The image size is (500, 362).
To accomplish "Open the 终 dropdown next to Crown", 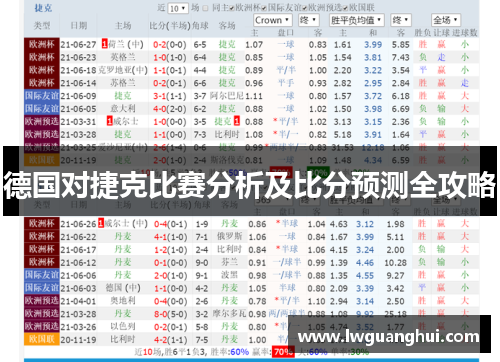I will tap(308, 20).
